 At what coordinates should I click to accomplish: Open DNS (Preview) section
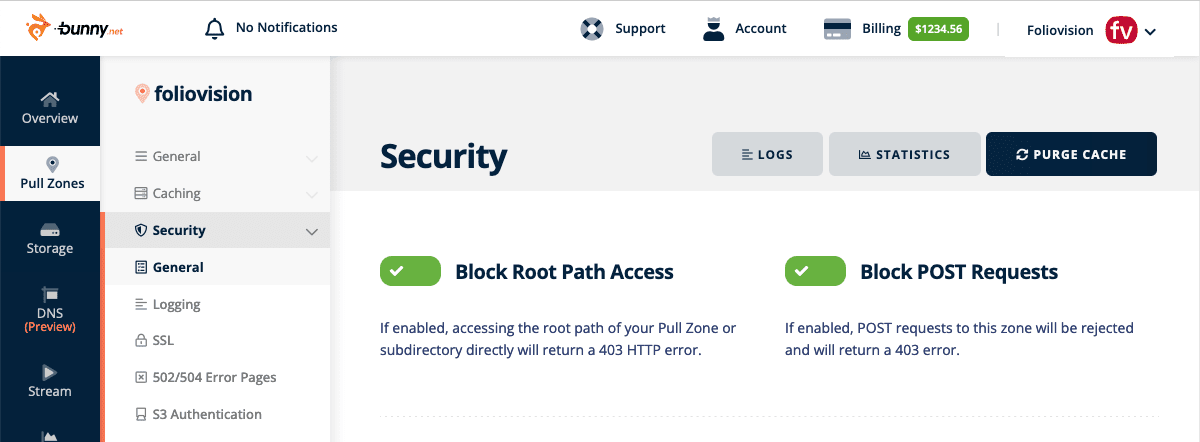(50, 309)
